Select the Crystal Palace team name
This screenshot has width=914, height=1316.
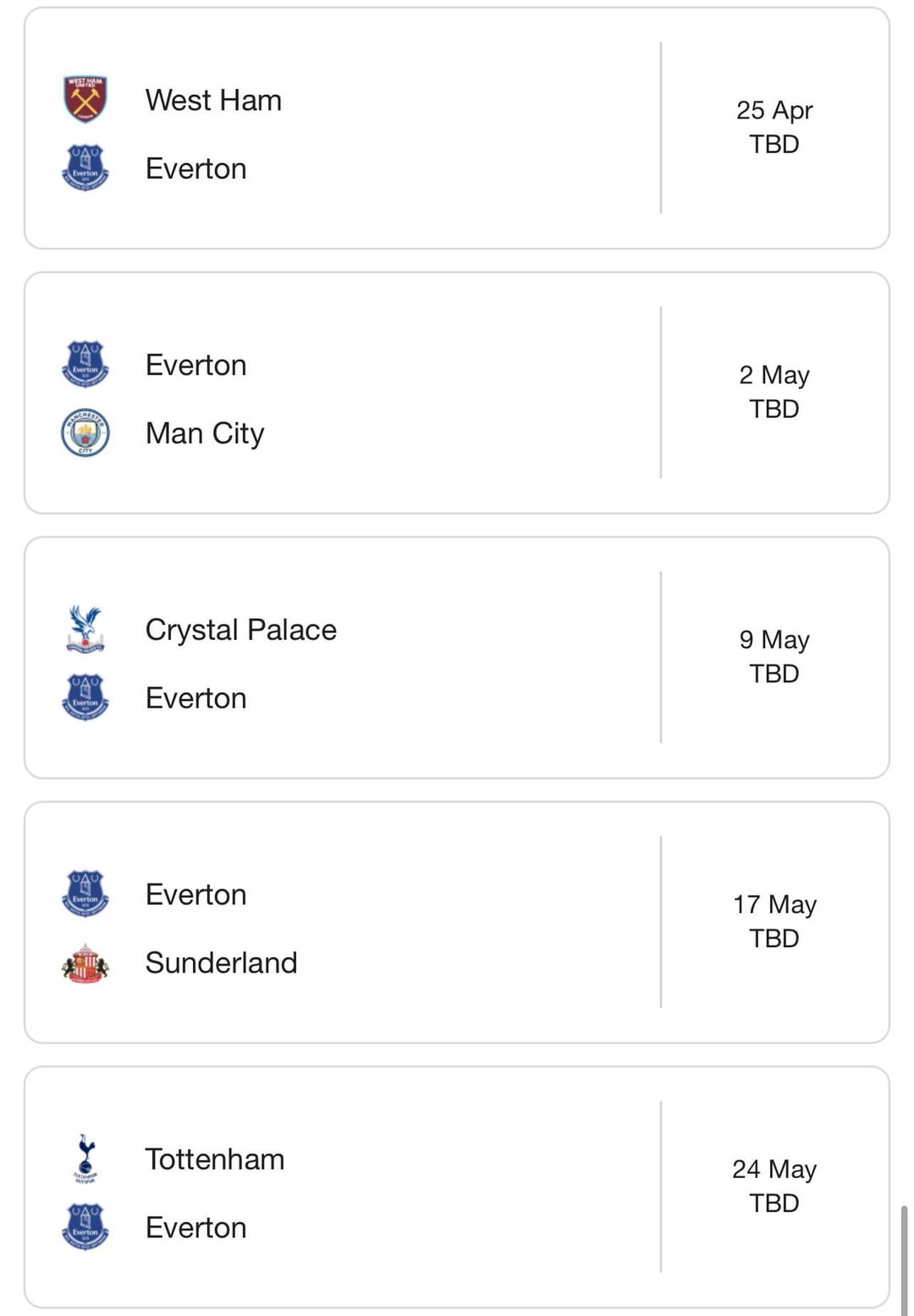[241, 630]
